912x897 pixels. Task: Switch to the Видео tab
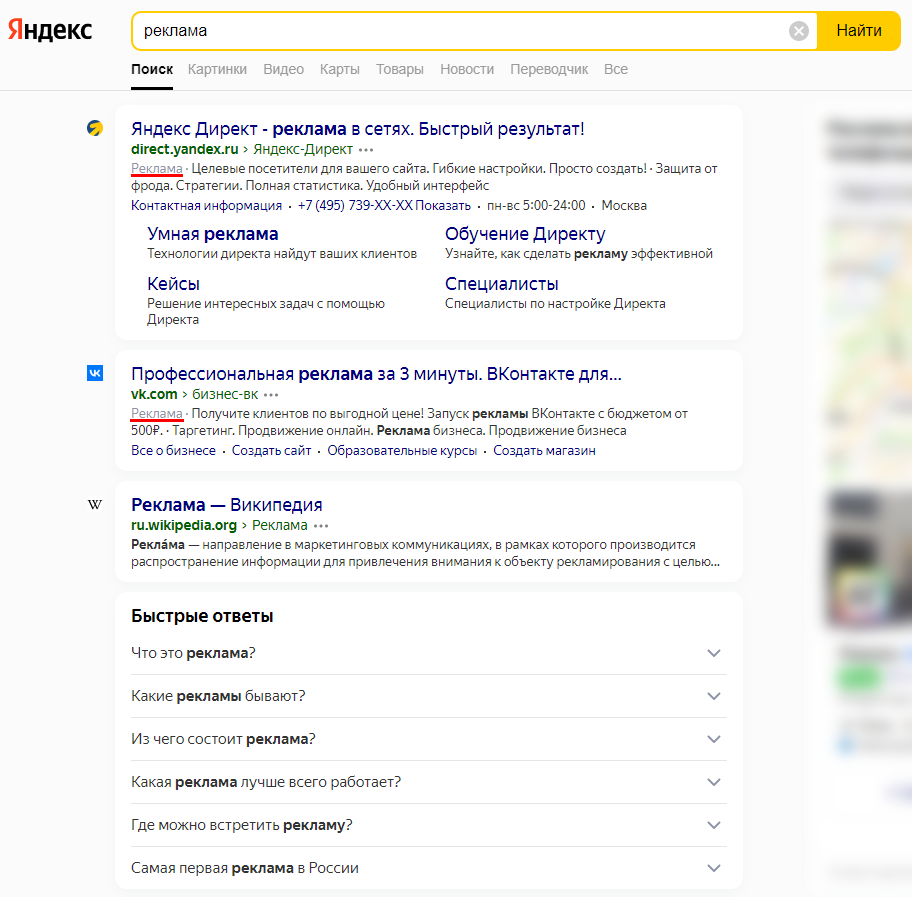coord(283,69)
